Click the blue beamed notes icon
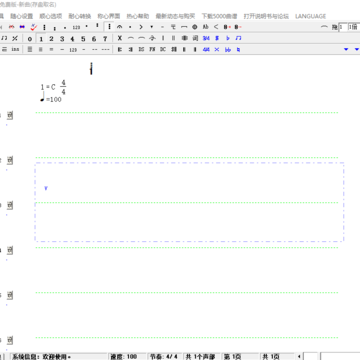This screenshot has height=360, width=360. pos(238,38)
